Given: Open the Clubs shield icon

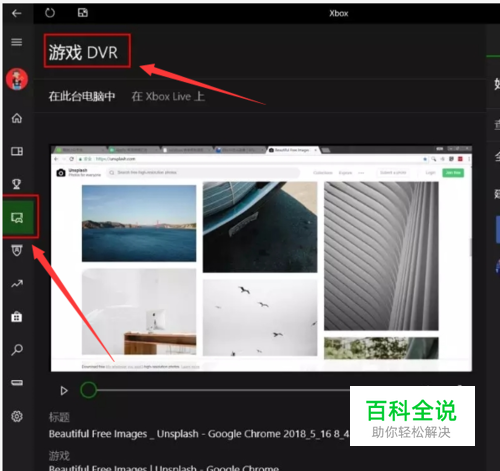Looking at the screenshot, I should click(17, 250).
